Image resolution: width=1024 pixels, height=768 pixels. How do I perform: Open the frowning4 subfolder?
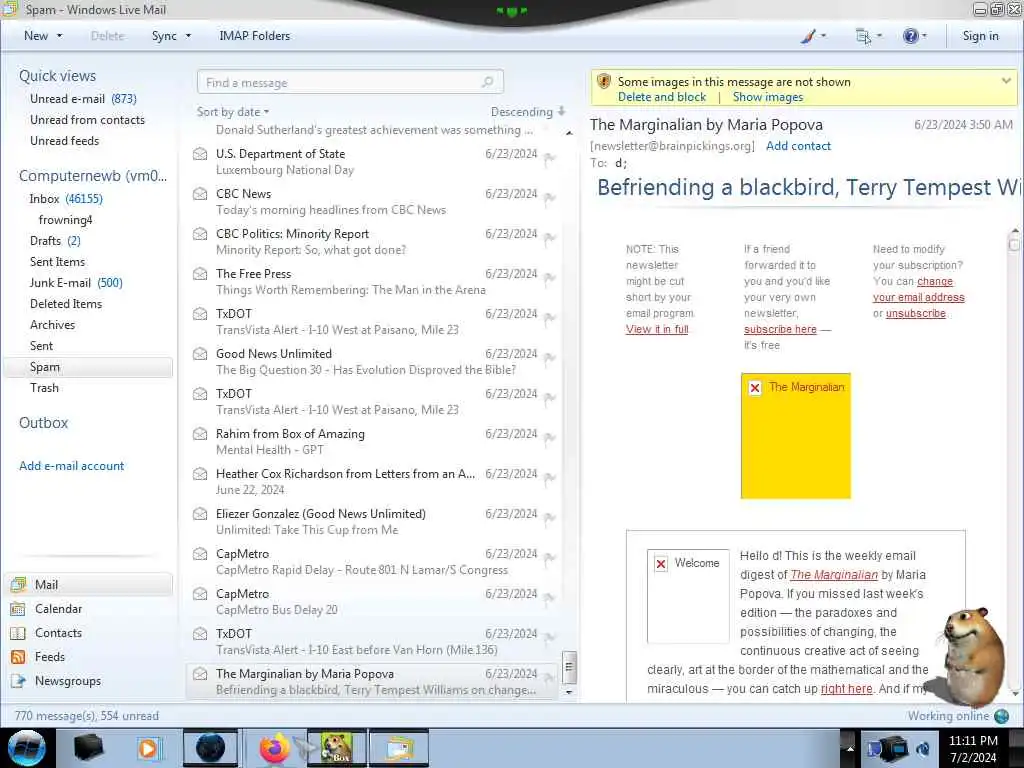[65, 219]
